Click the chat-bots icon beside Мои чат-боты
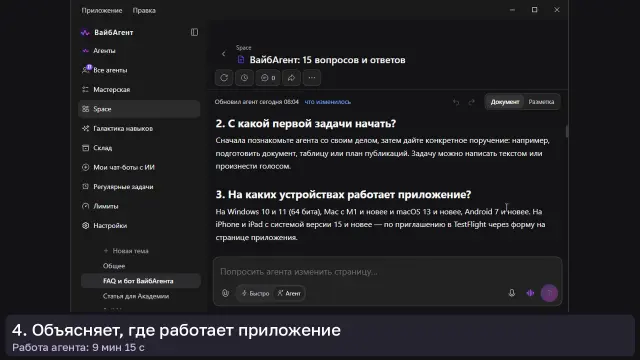The width and height of the screenshot is (640, 360). pyautogui.click(x=85, y=167)
